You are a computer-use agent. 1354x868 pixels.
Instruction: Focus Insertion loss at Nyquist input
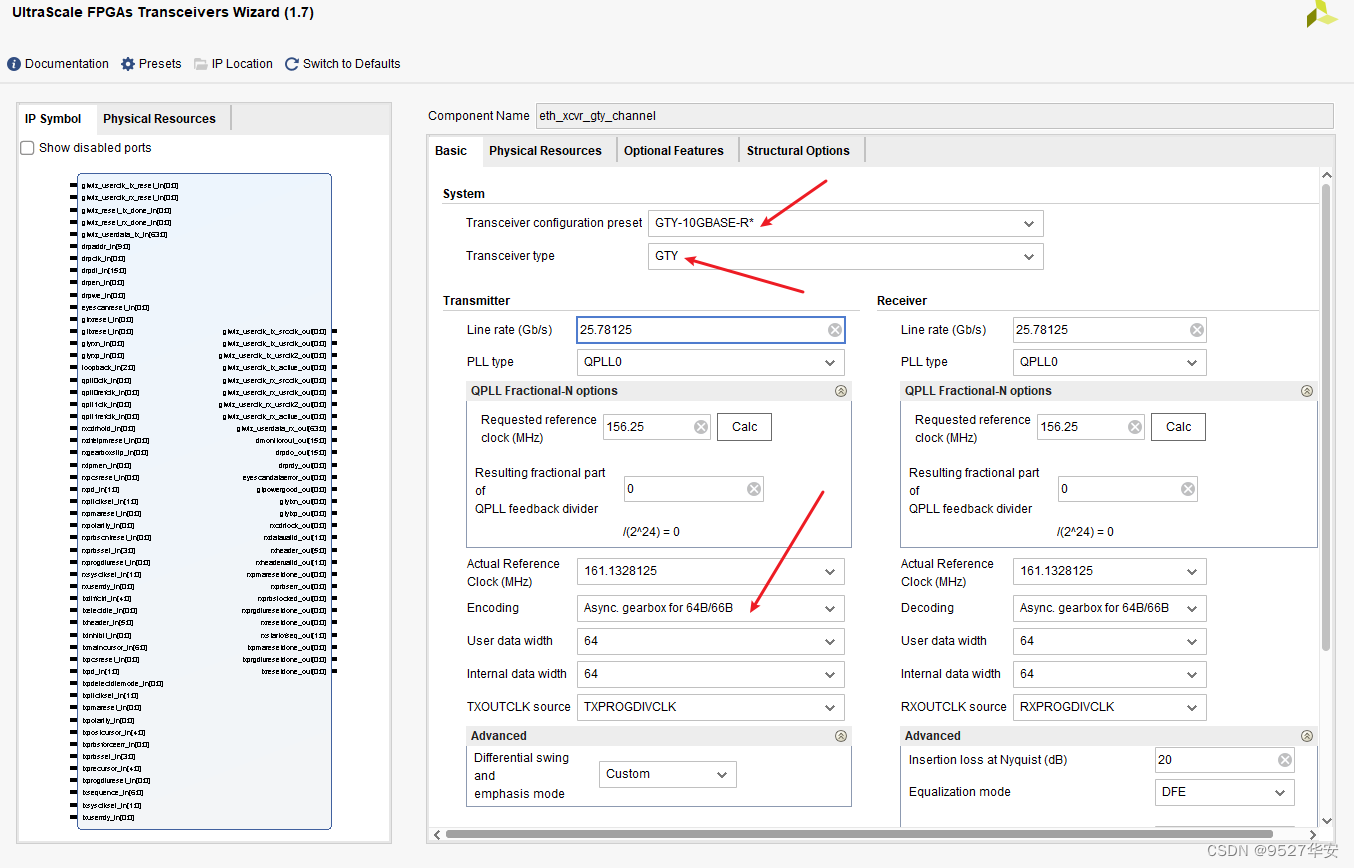click(x=1225, y=760)
